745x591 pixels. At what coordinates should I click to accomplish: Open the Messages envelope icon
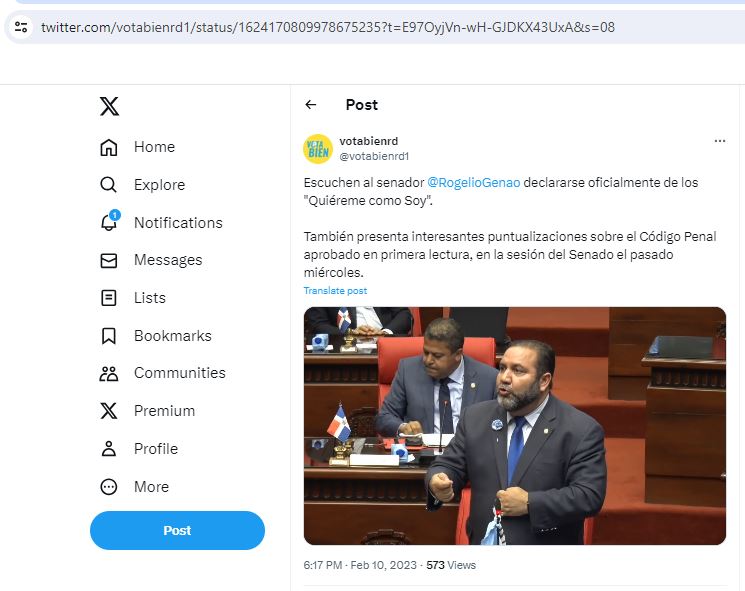click(109, 260)
